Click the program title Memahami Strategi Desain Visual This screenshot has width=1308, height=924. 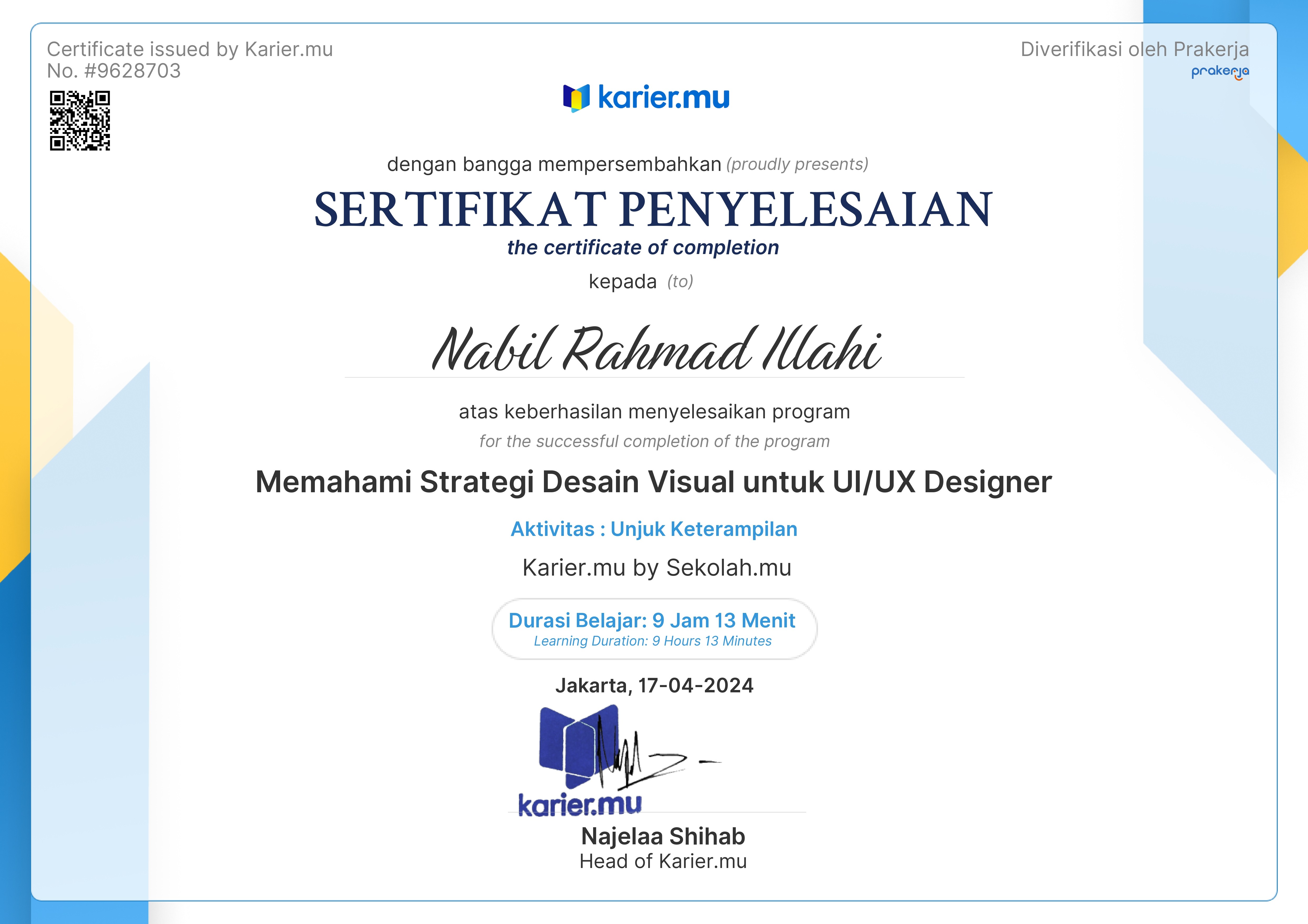click(653, 482)
